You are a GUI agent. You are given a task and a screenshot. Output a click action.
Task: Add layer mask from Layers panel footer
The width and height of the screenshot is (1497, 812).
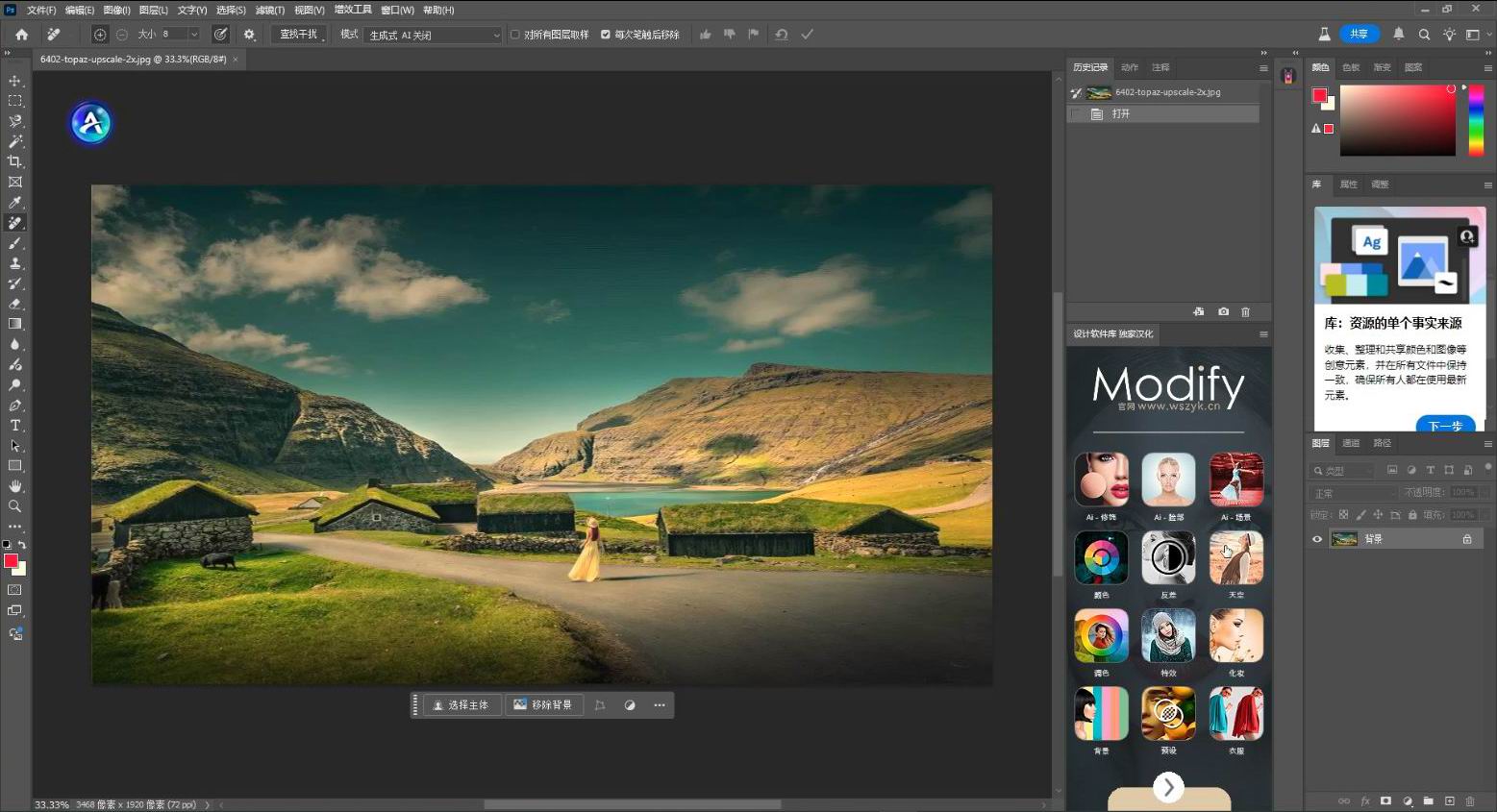[x=1385, y=800]
